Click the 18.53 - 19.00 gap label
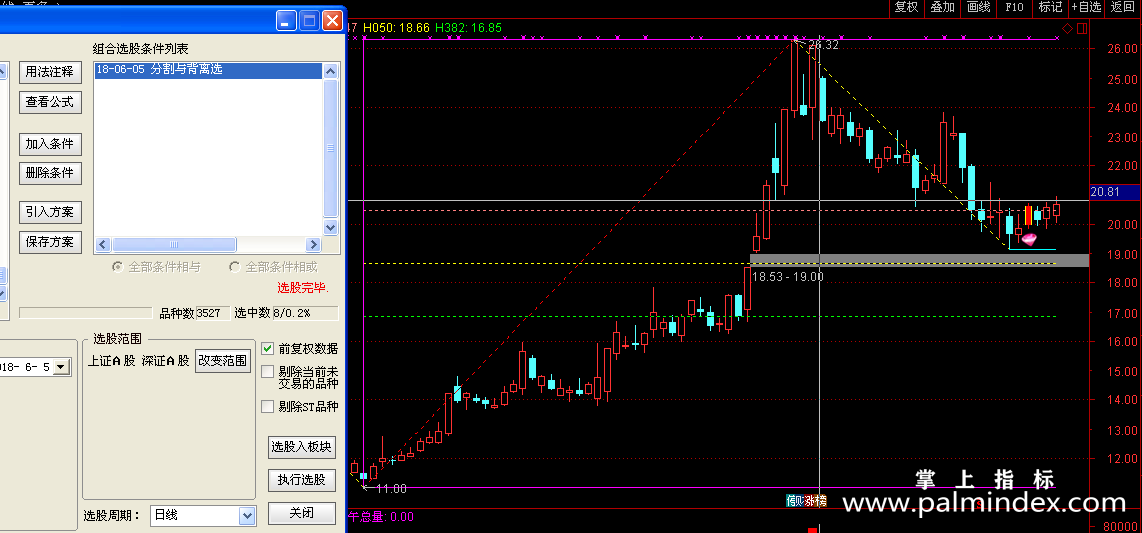The width and height of the screenshot is (1142, 533). tap(787, 277)
